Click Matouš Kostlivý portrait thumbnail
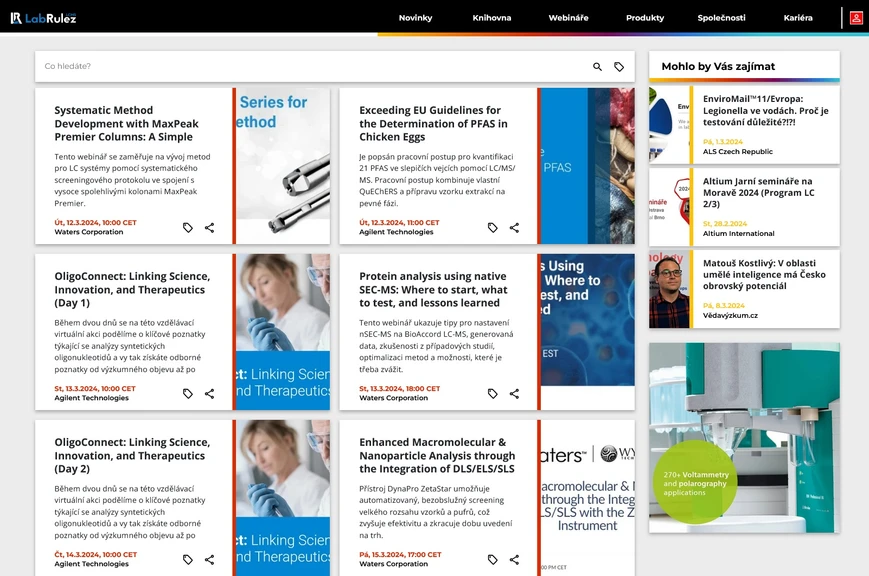This screenshot has width=869, height=576. (669, 289)
